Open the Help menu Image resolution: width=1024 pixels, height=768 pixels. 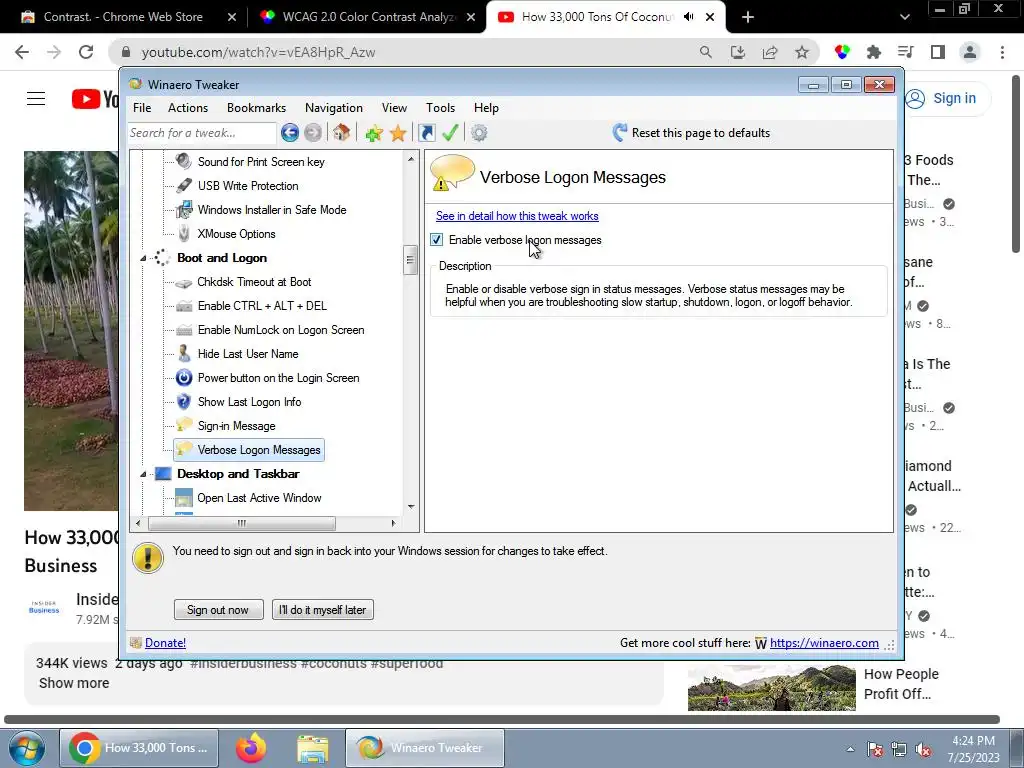[486, 108]
